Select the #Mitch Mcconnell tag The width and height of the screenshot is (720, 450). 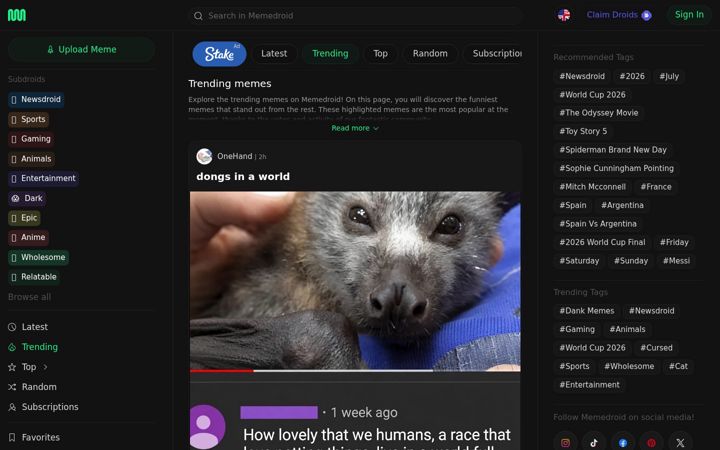(592, 187)
